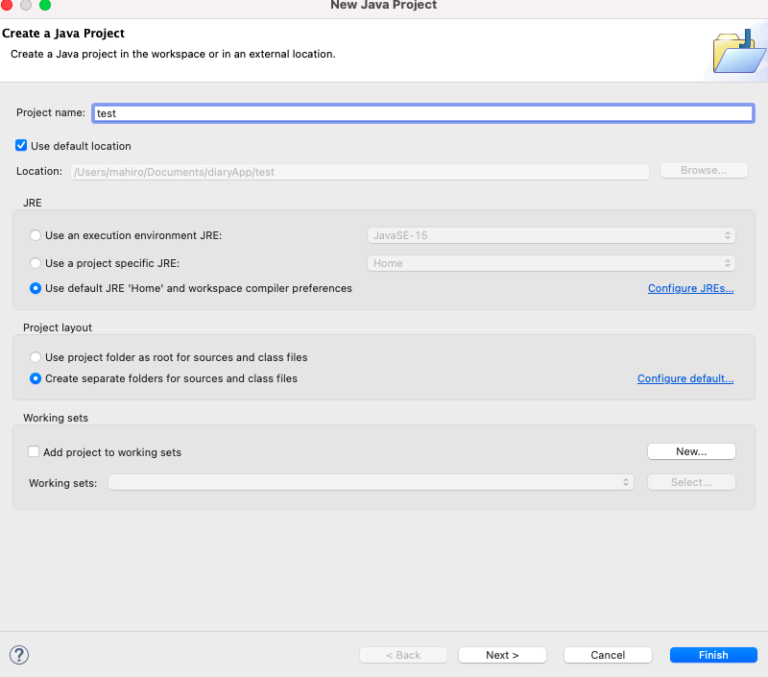Click the green maximize window button
768x677 pixels.
pyautogui.click(x=45, y=5)
